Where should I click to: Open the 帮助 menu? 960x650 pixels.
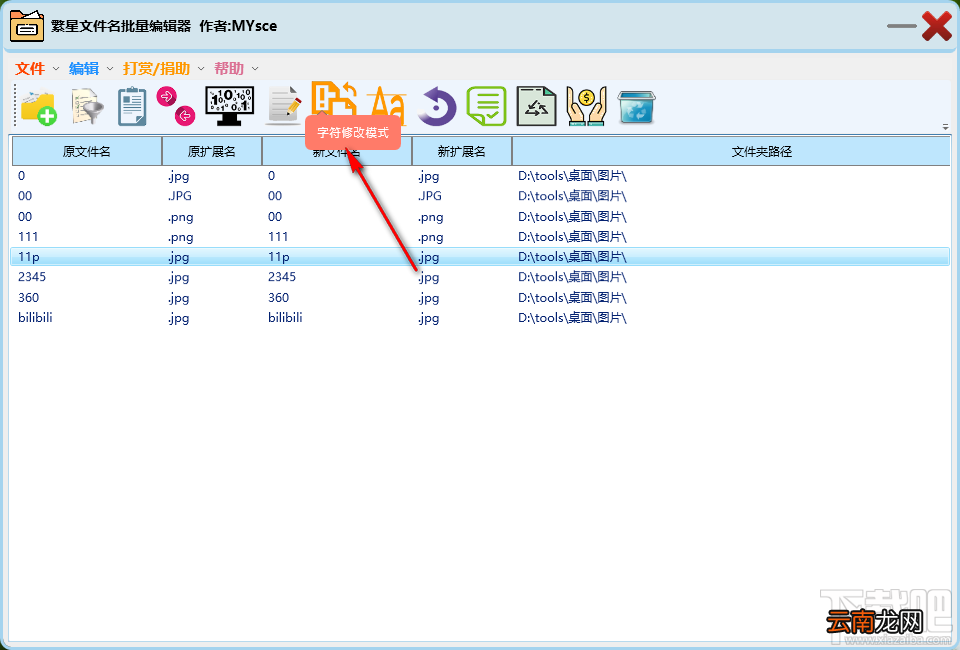point(230,69)
